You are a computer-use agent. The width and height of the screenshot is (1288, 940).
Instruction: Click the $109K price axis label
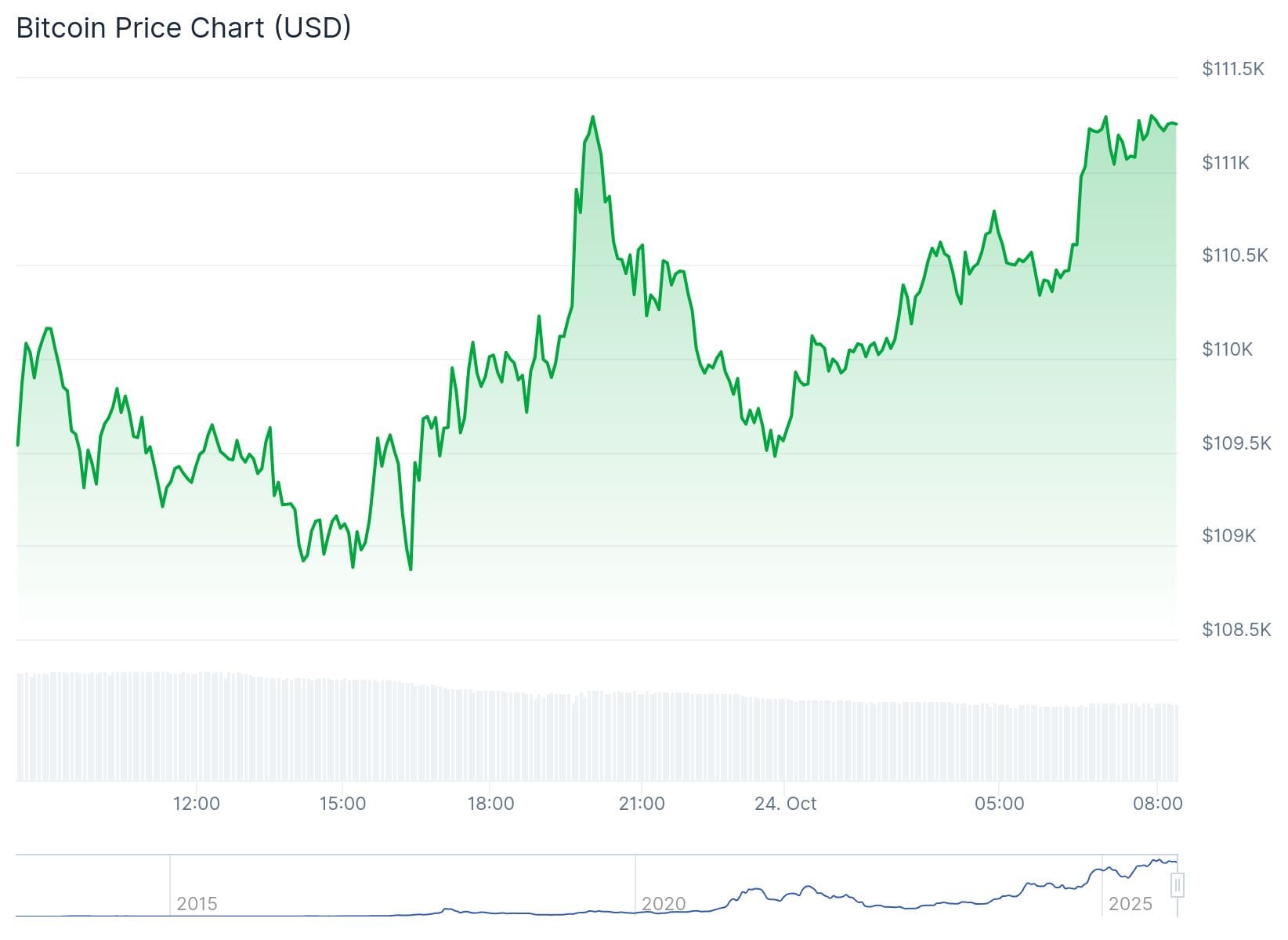point(1229,536)
